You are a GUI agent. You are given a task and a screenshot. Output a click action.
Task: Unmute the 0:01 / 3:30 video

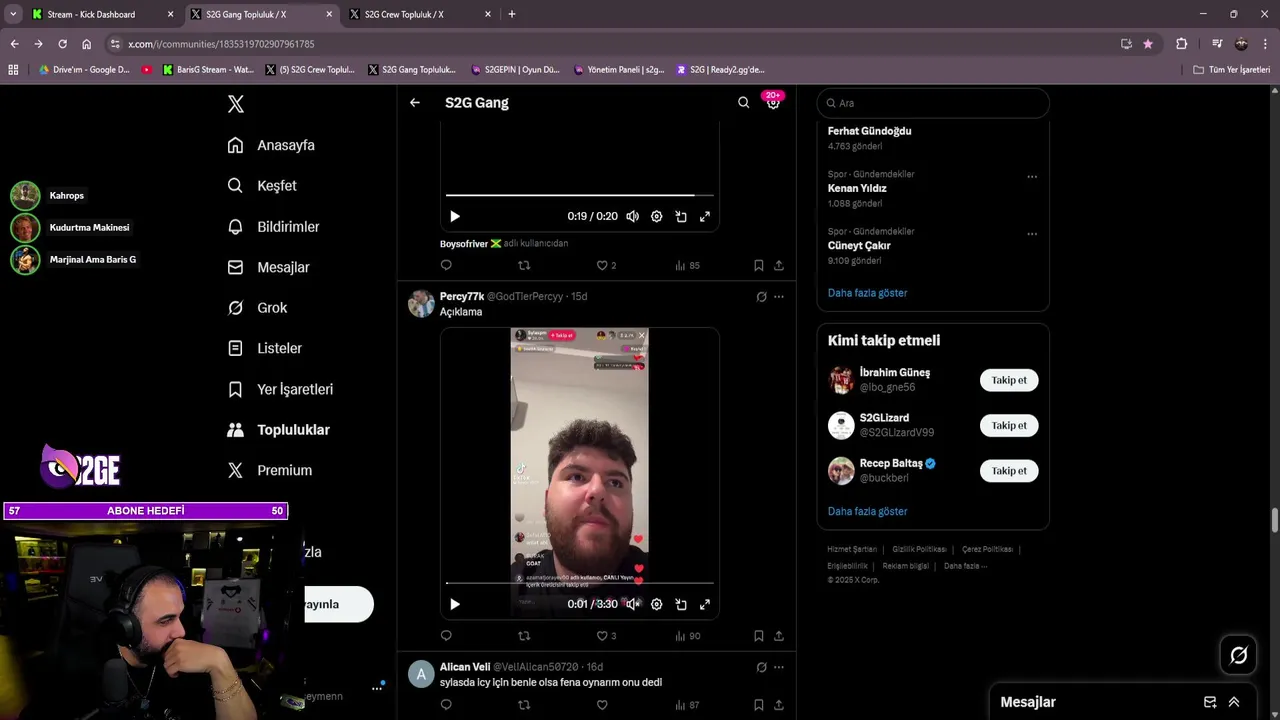point(632,604)
